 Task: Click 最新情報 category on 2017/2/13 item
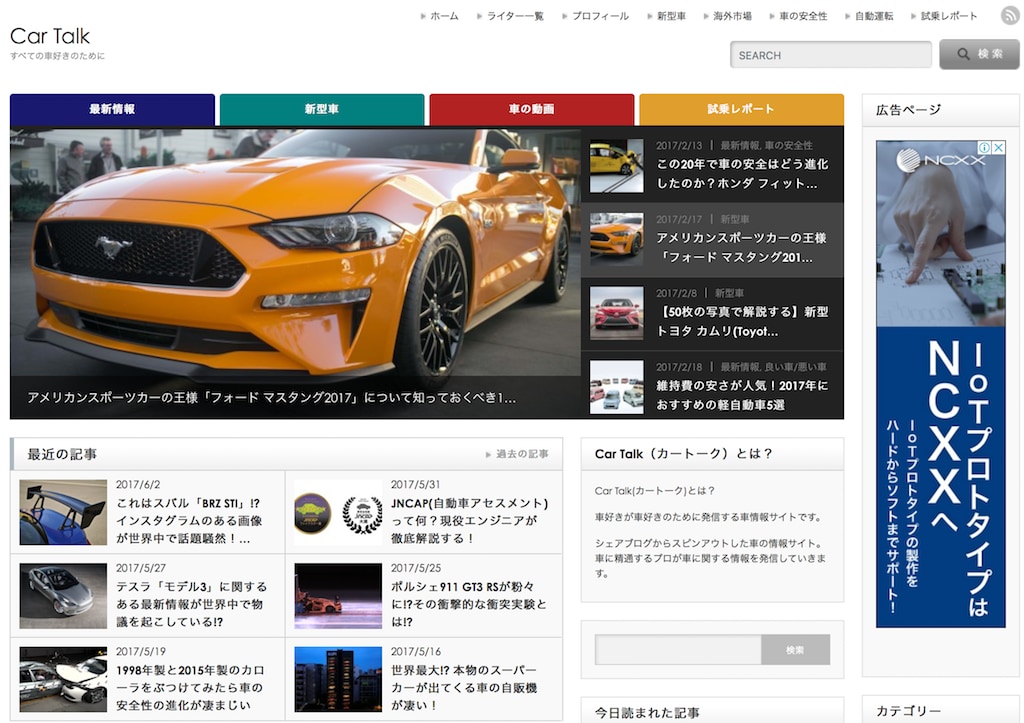pyautogui.click(x=739, y=146)
